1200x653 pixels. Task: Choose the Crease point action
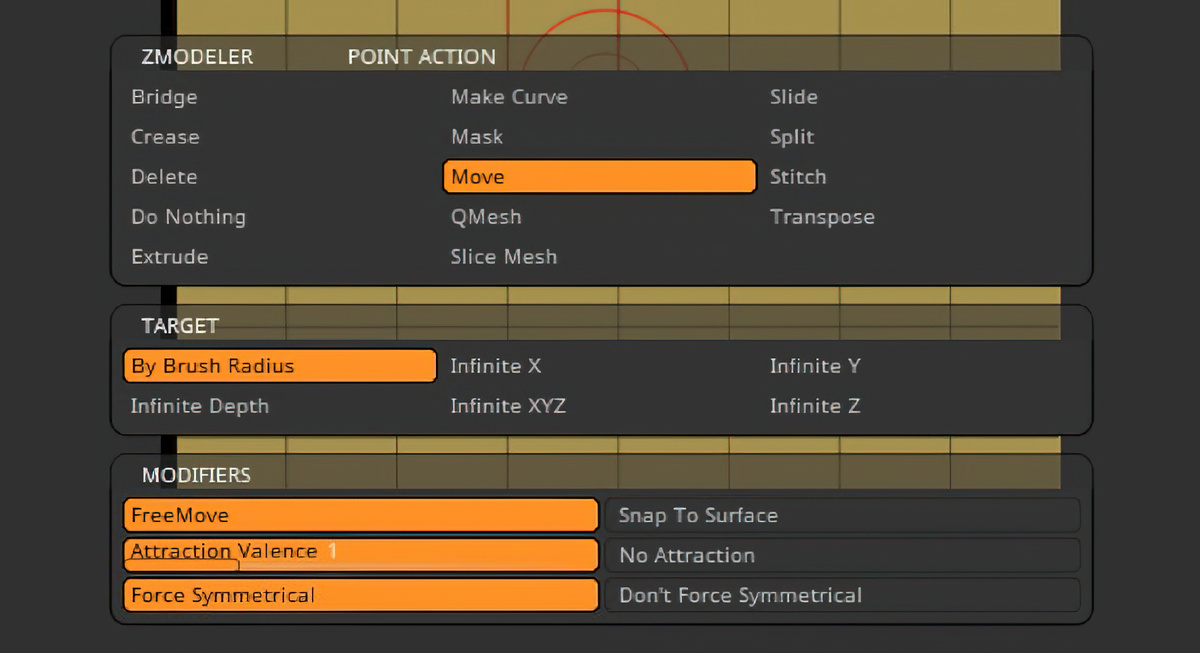[x=165, y=137]
